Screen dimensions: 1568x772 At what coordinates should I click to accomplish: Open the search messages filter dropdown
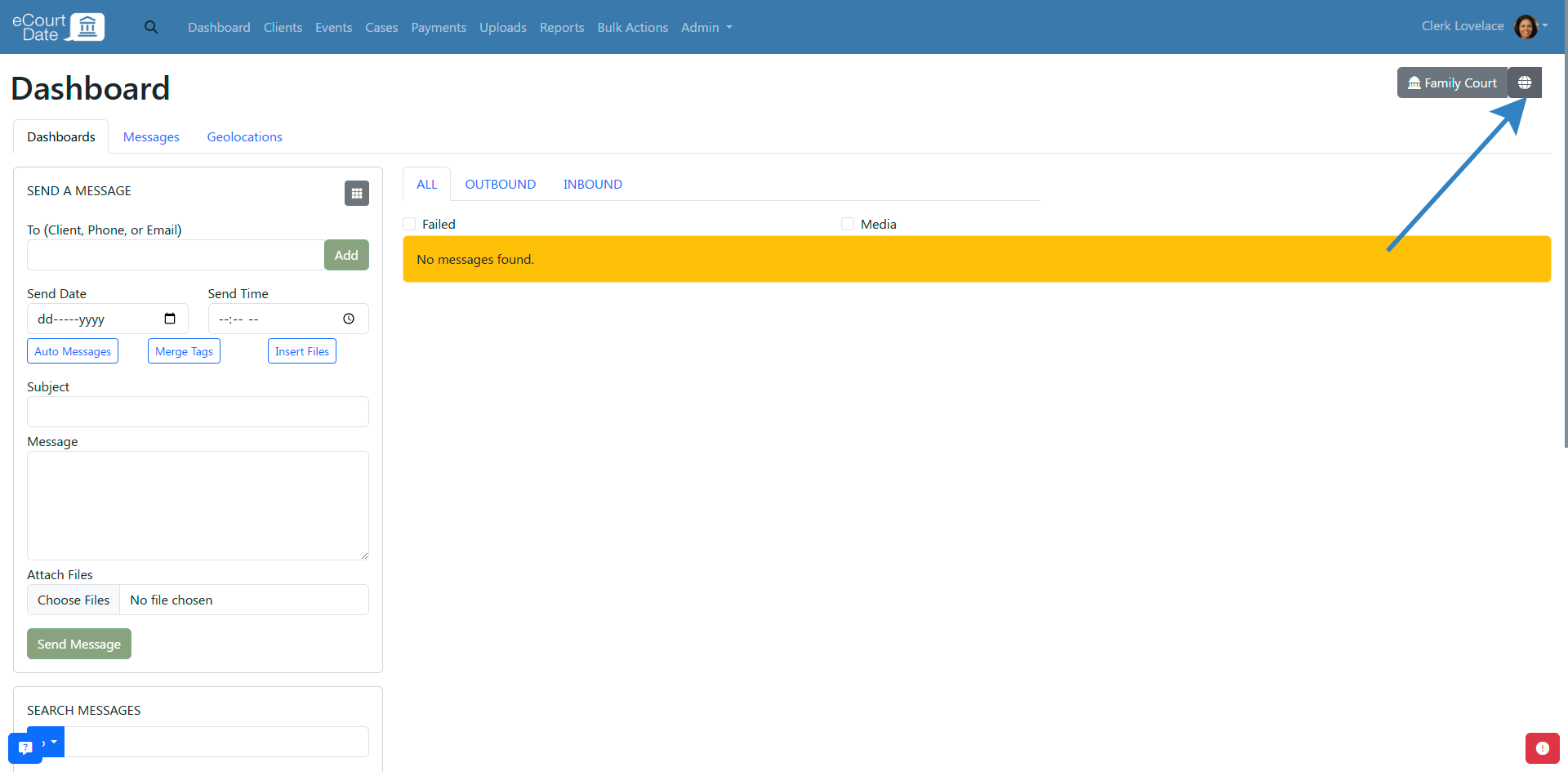tap(51, 742)
